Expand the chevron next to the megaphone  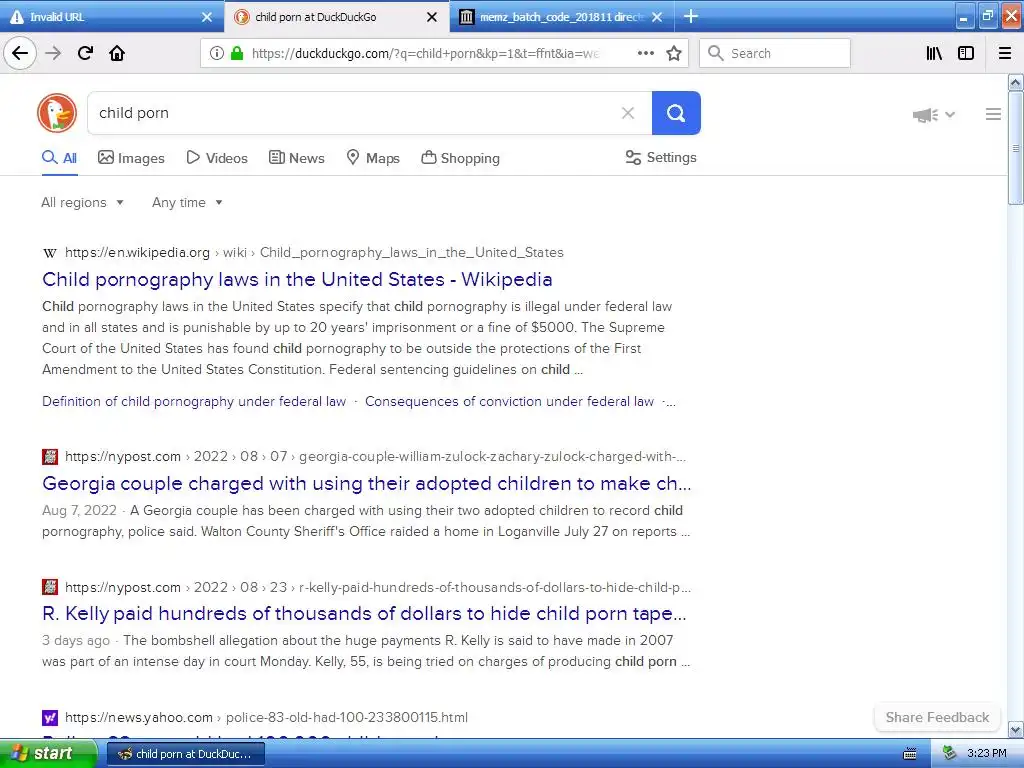950,115
